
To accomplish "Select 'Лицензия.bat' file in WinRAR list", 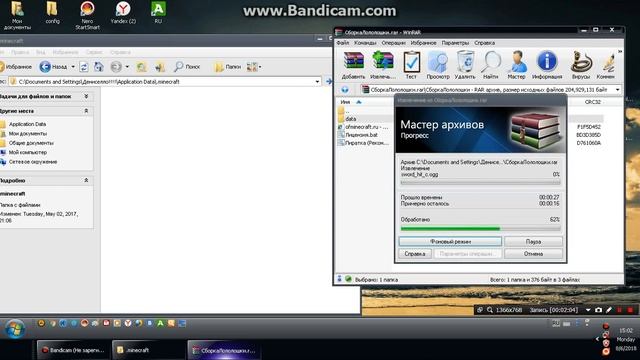I will point(361,135).
